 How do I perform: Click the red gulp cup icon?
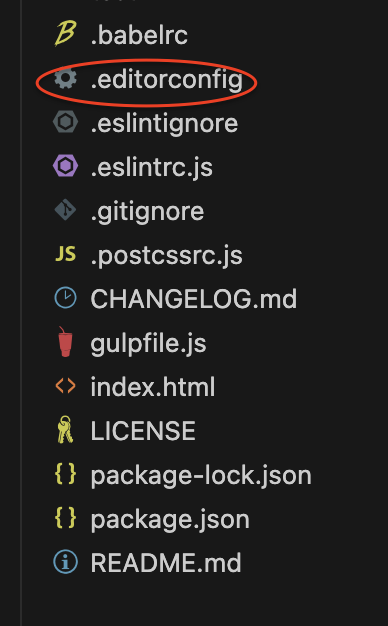[65, 342]
